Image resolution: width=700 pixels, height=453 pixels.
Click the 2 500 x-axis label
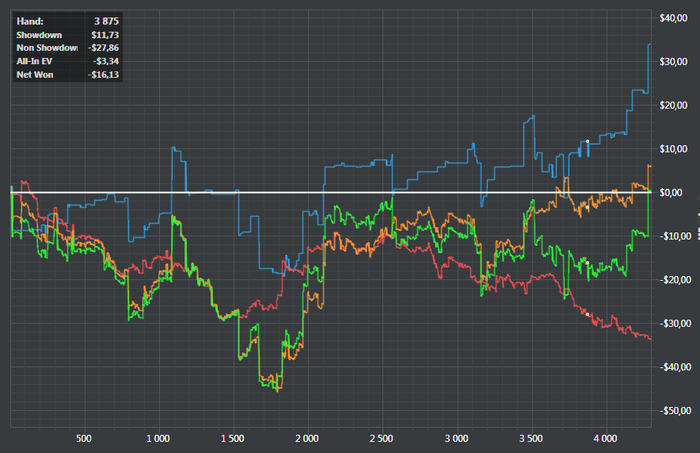[x=382, y=438]
